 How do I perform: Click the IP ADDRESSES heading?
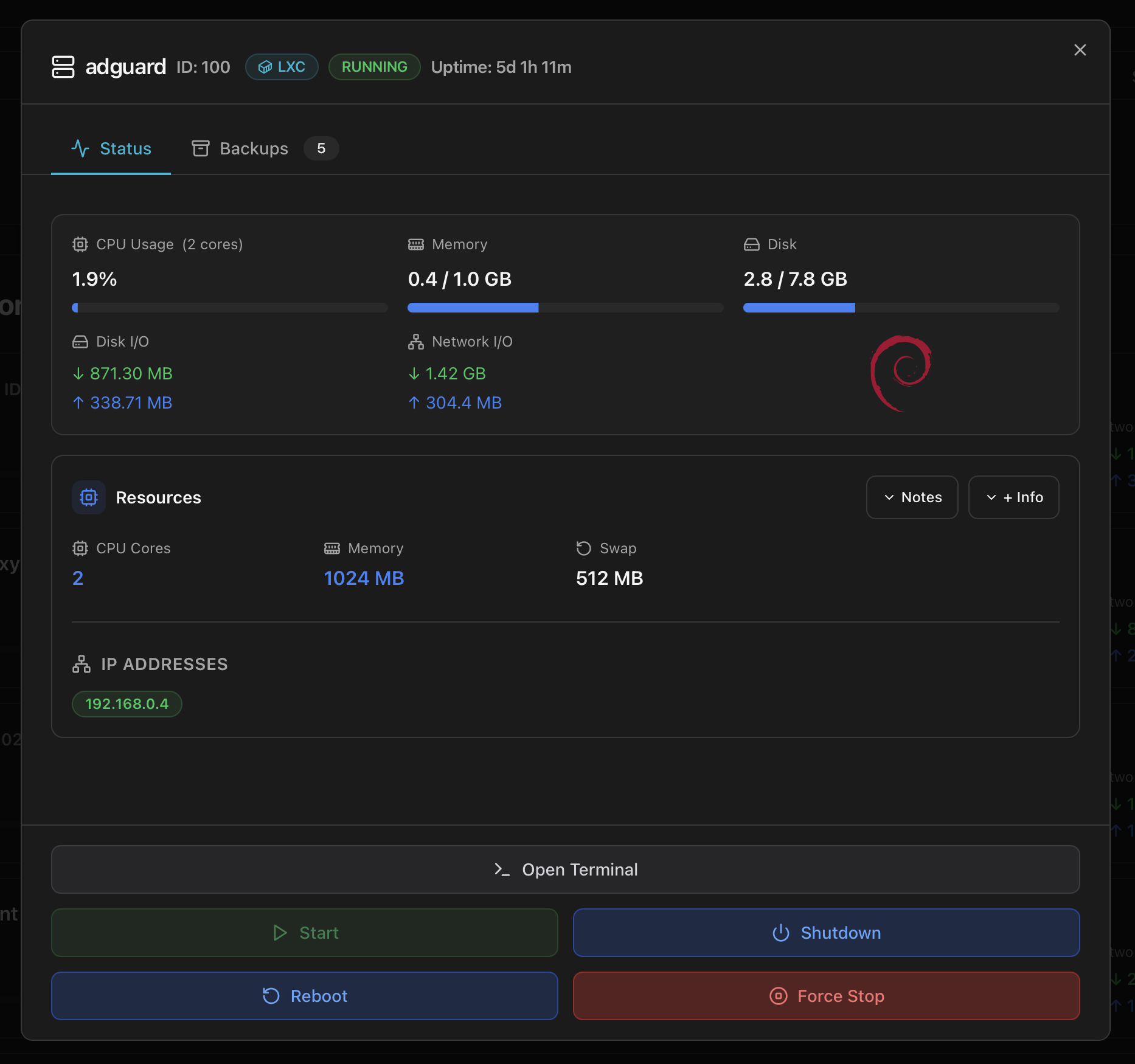coord(164,664)
